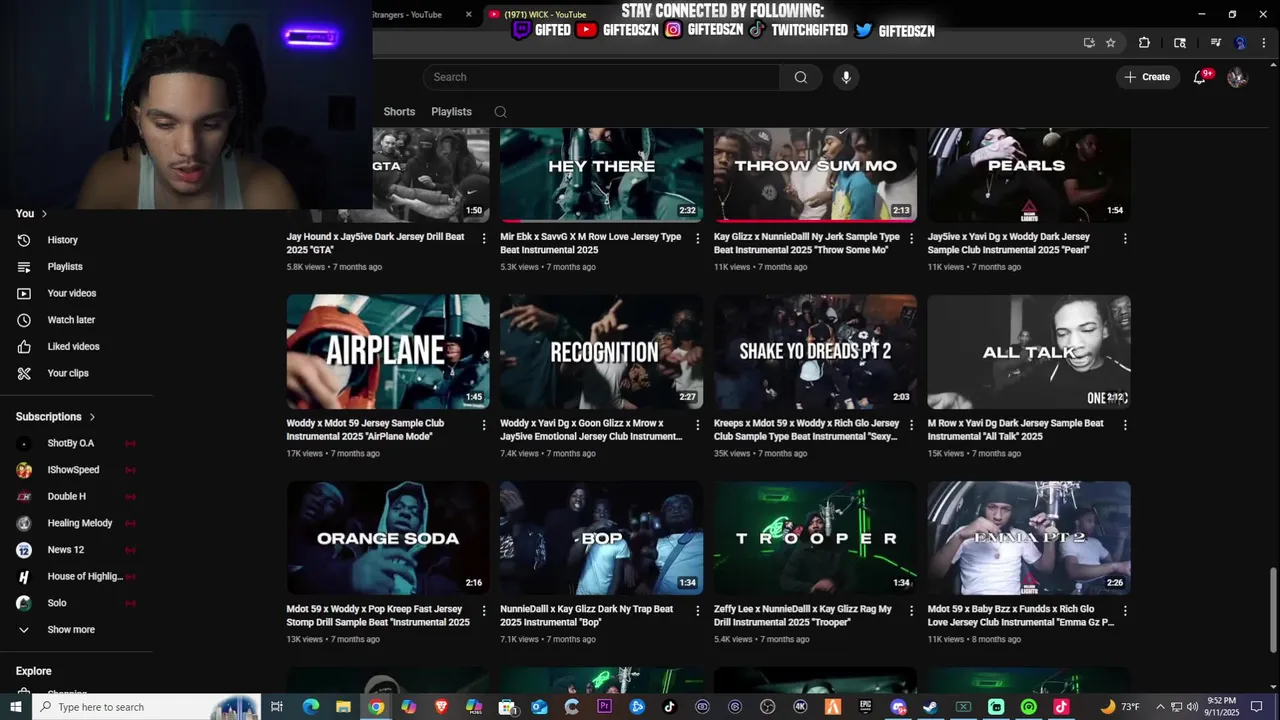Click the volume icon in system tray

pos(1192,707)
